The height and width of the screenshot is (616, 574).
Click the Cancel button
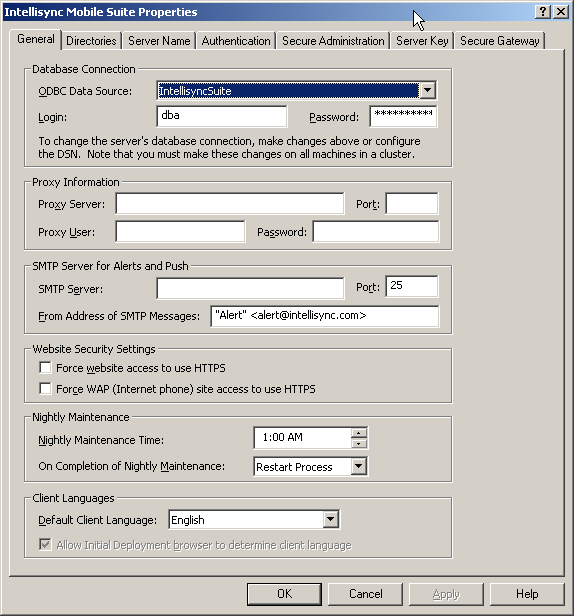point(365,594)
